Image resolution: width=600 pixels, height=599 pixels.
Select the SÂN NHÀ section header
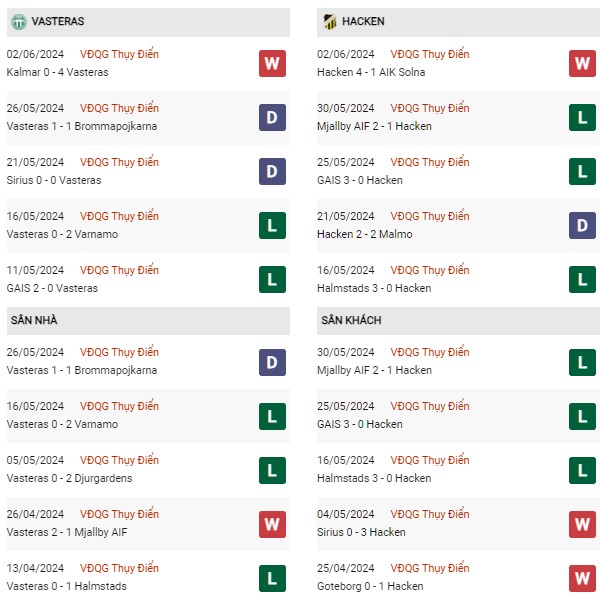point(148,321)
